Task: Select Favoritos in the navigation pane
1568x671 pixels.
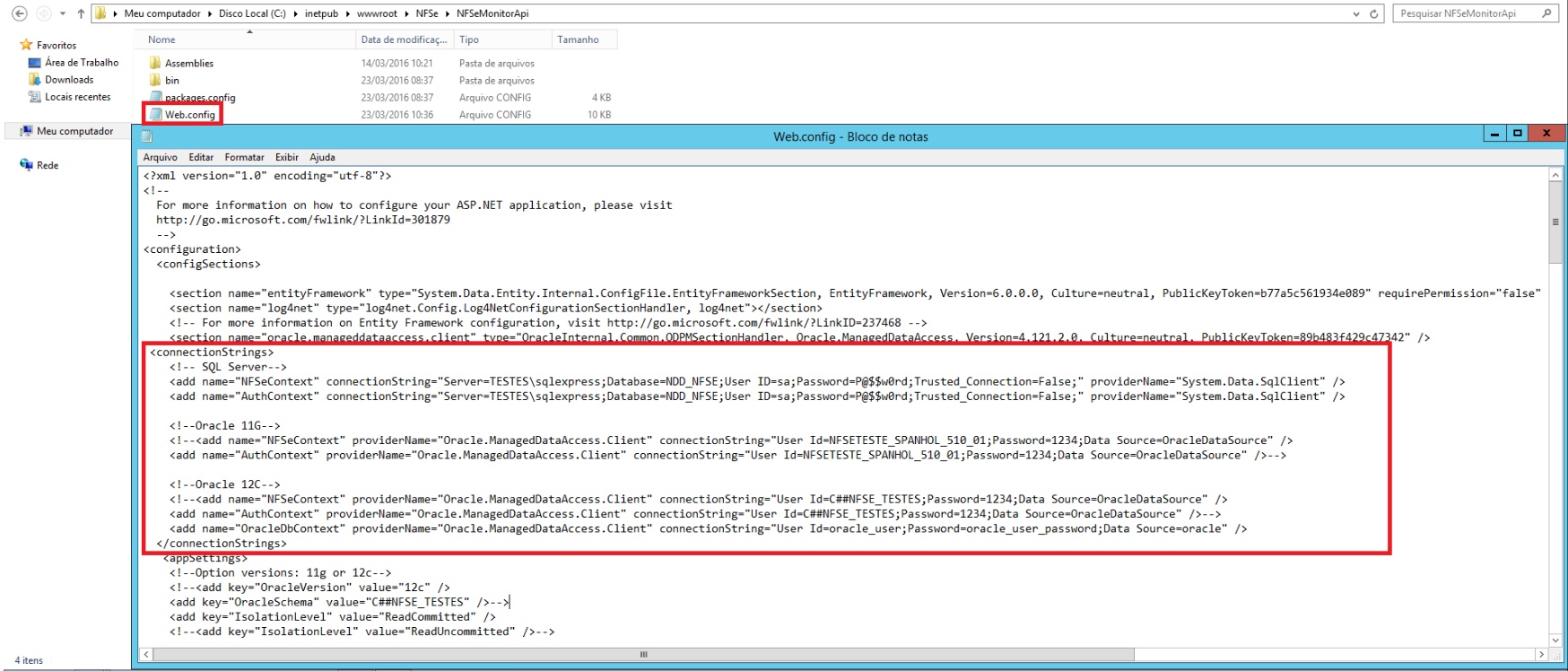Action: (57, 45)
